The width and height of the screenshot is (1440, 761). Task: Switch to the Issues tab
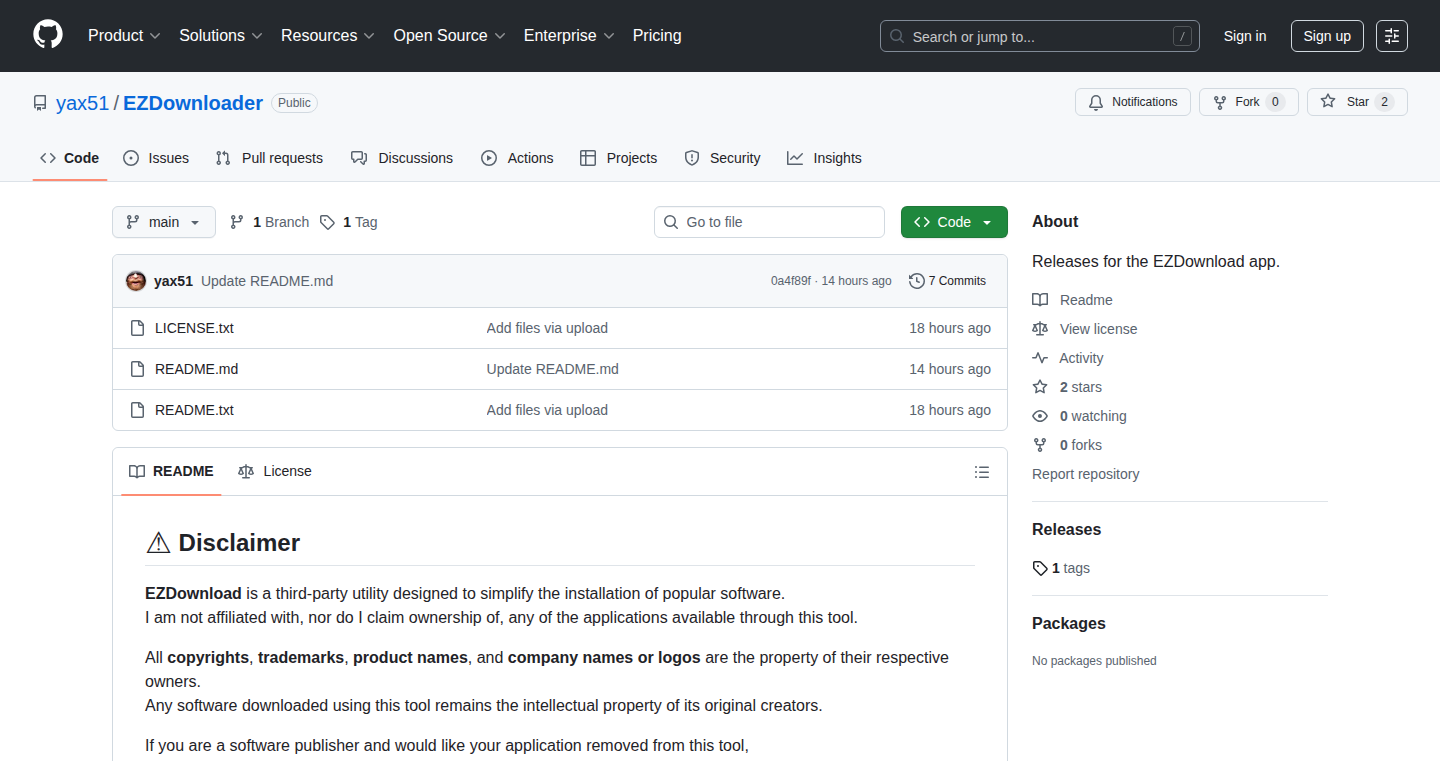pyautogui.click(x=156, y=158)
